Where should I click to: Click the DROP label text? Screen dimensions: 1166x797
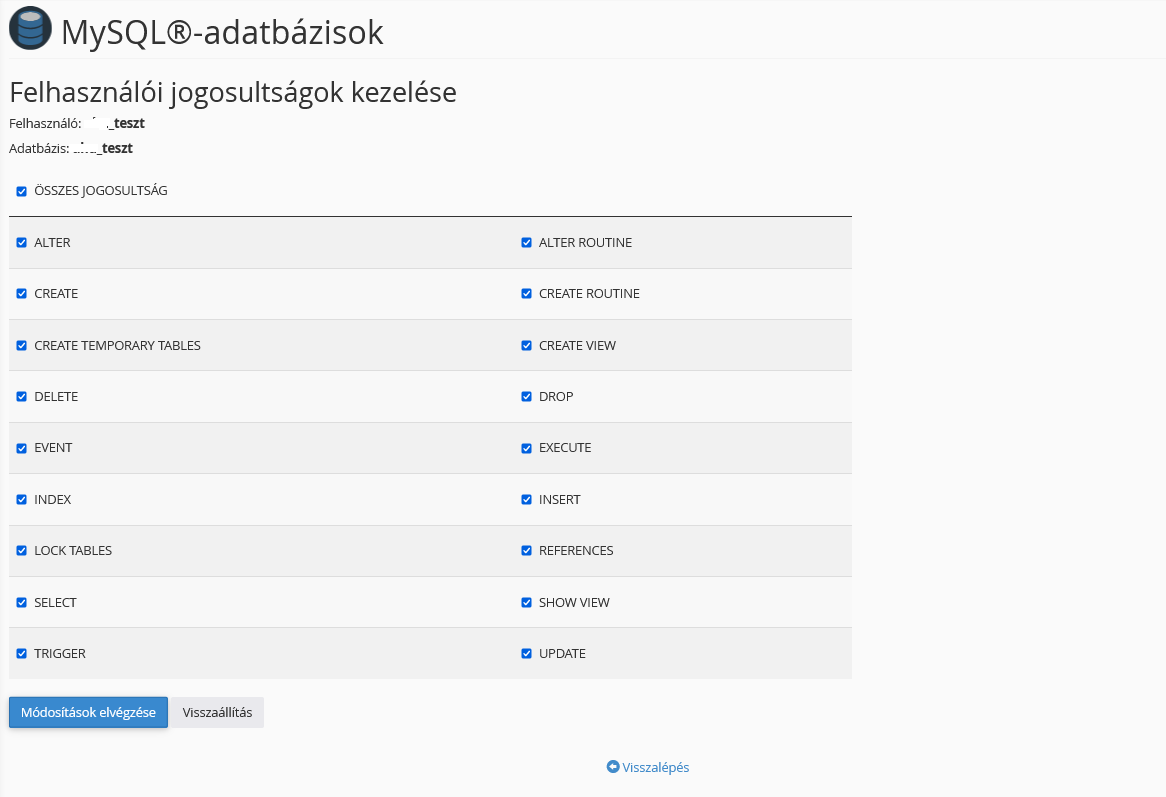[556, 396]
